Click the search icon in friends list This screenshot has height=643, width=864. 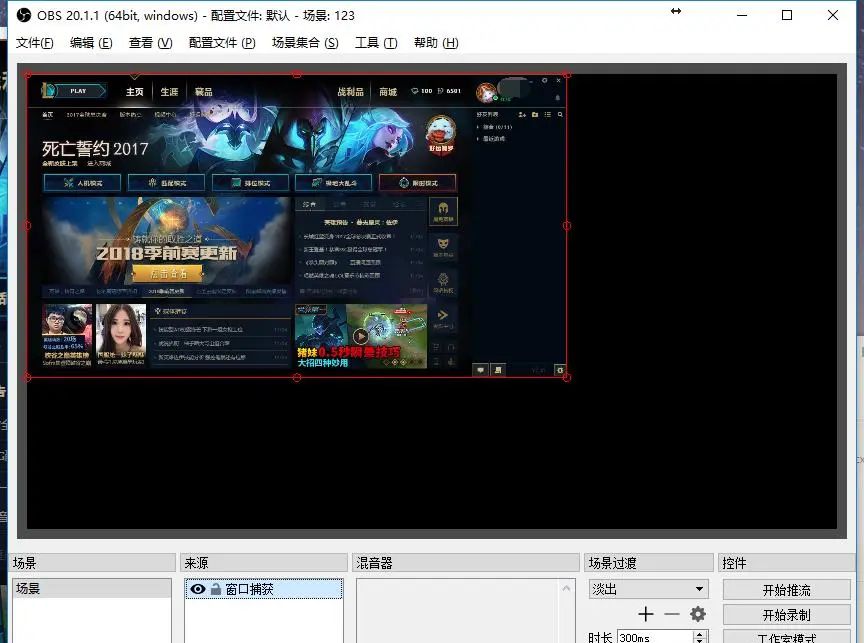coord(560,115)
